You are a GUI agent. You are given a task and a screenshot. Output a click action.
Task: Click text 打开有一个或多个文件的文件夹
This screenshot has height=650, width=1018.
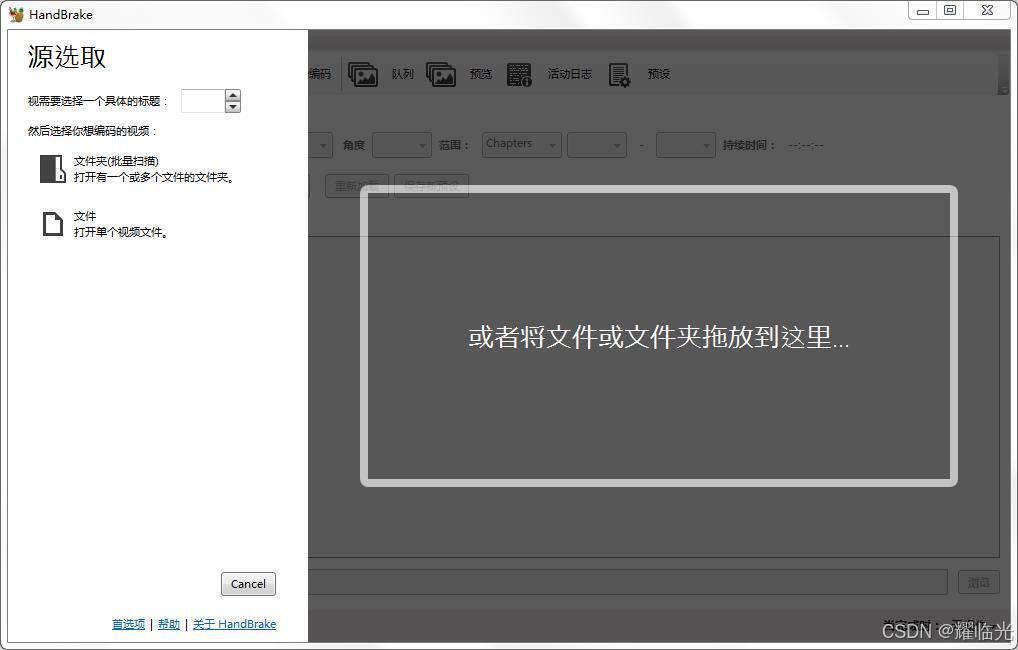(154, 177)
